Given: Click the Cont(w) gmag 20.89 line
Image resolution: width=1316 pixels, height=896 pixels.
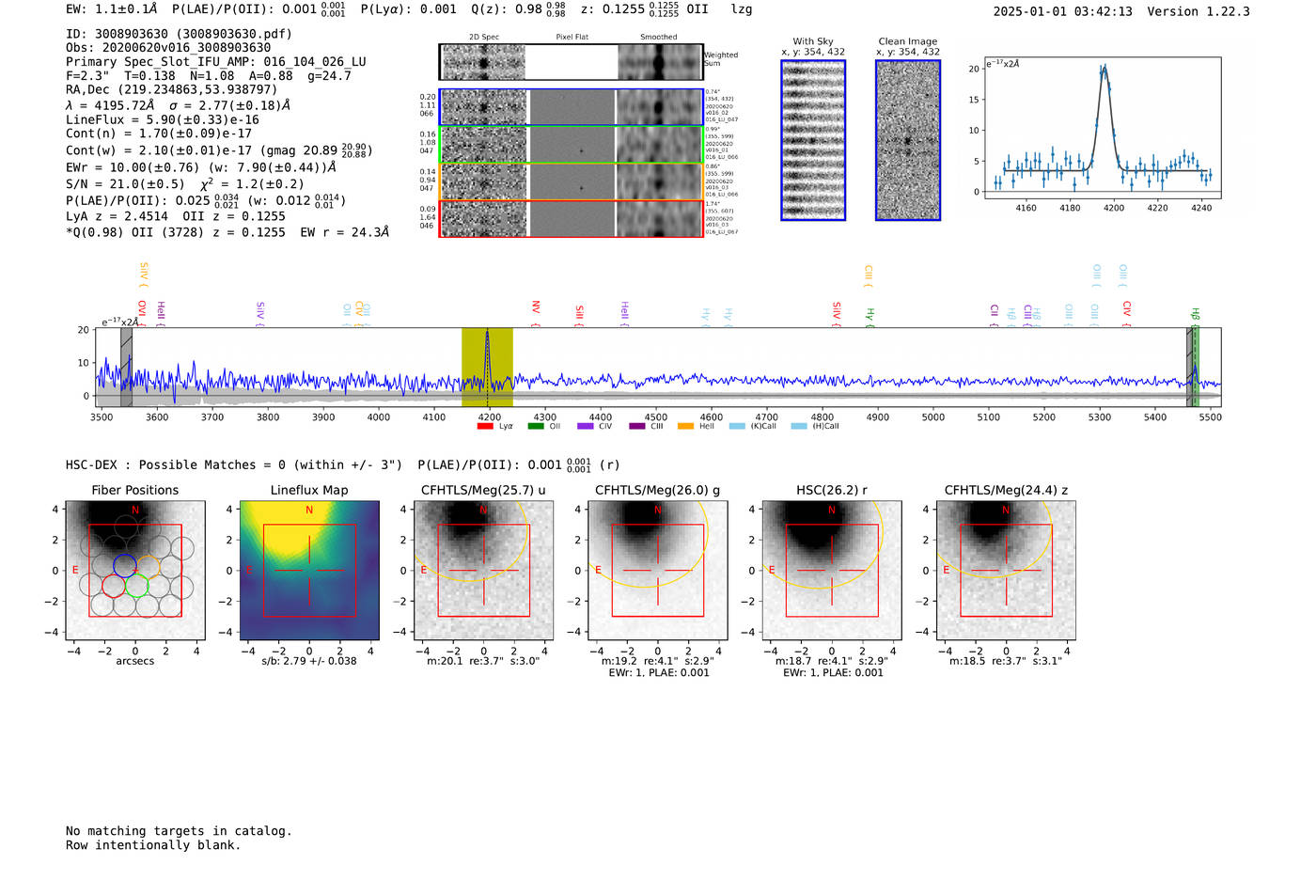Looking at the screenshot, I should click(219, 150).
